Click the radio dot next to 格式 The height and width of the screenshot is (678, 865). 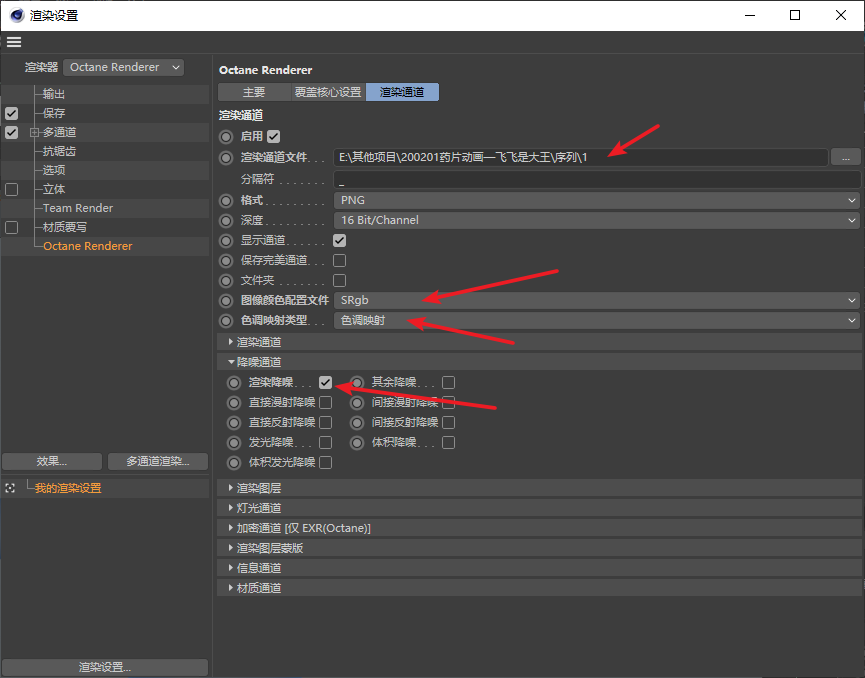(226, 201)
